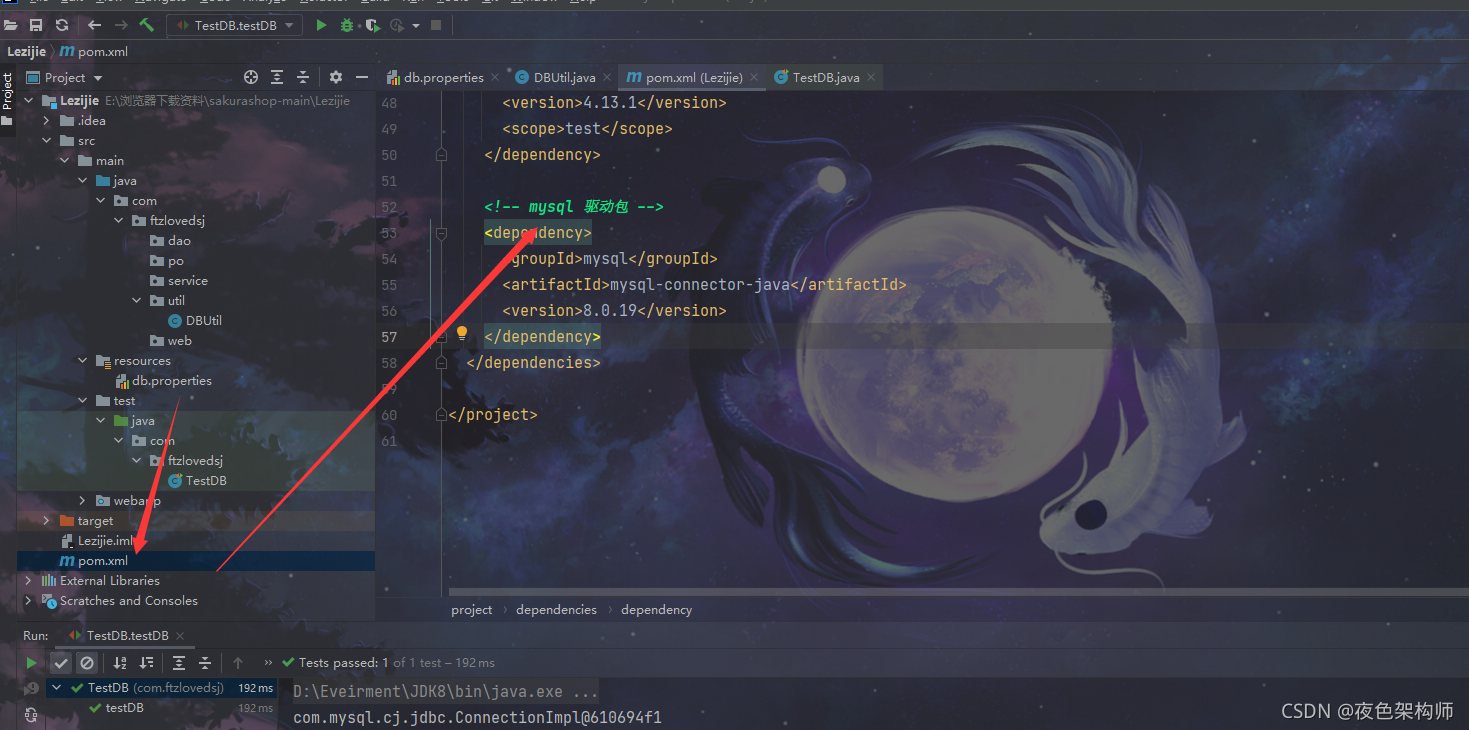Click the Reload from disk sync icon

62,25
